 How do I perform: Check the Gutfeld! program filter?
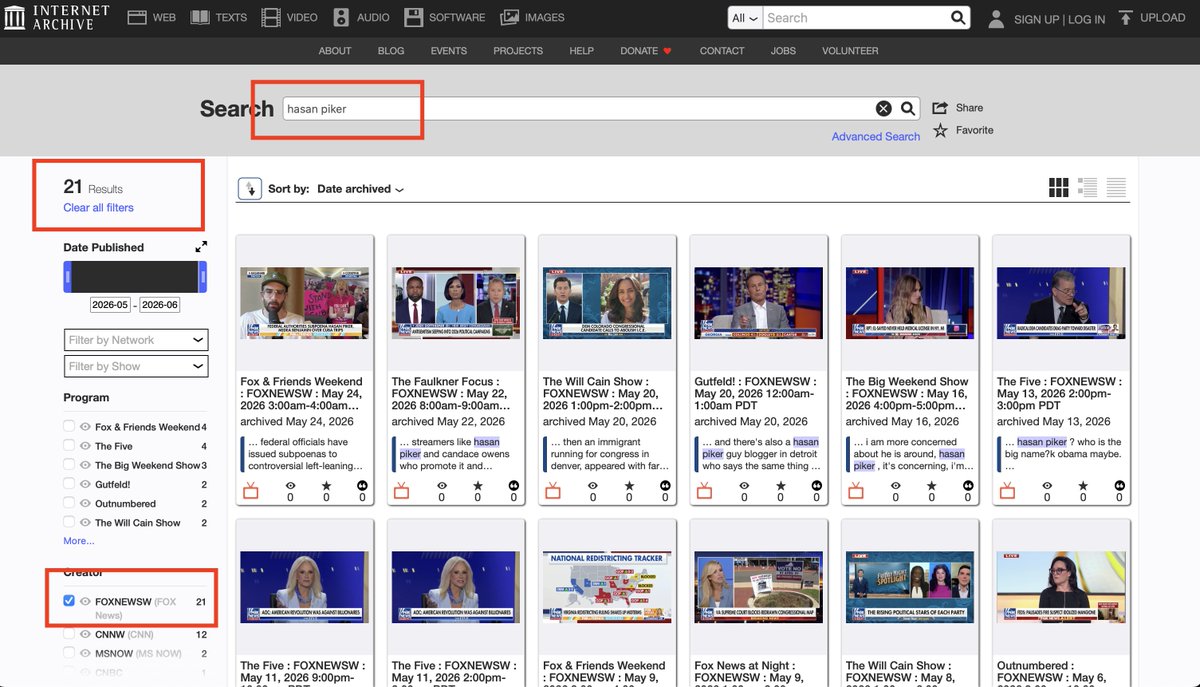(69, 484)
